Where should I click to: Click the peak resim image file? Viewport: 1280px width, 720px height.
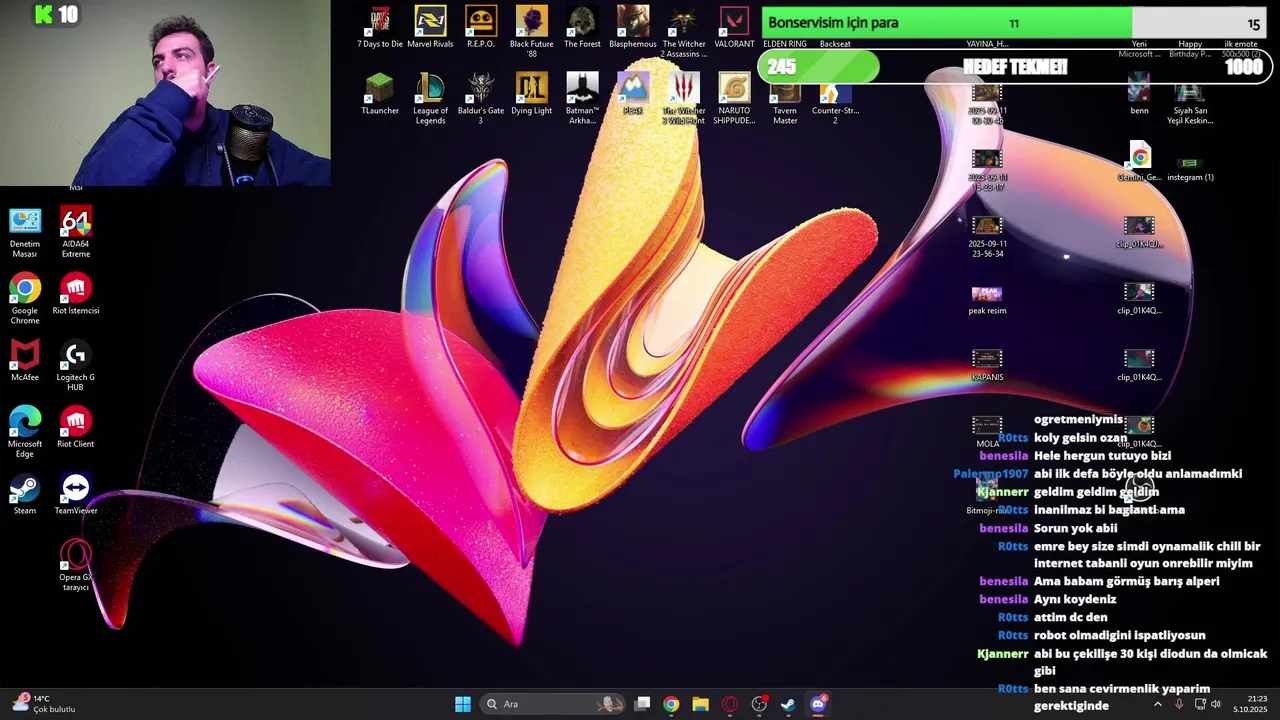click(x=987, y=299)
